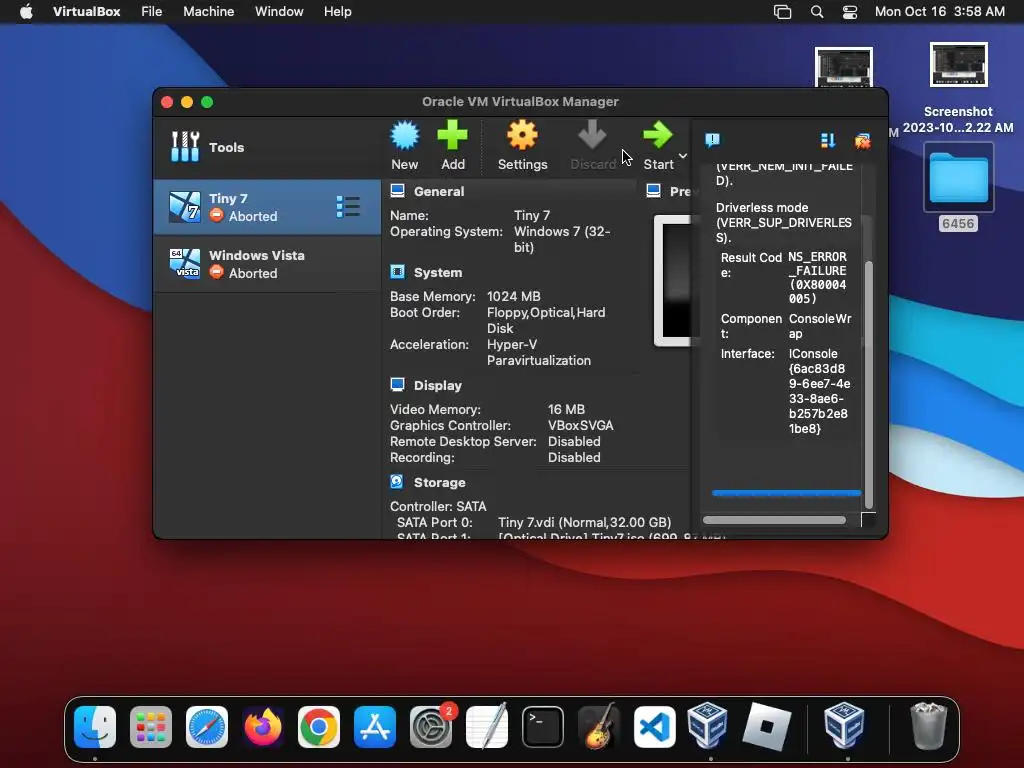1024x768 pixels.
Task: Open Terminal from the dock
Action: [x=543, y=727]
